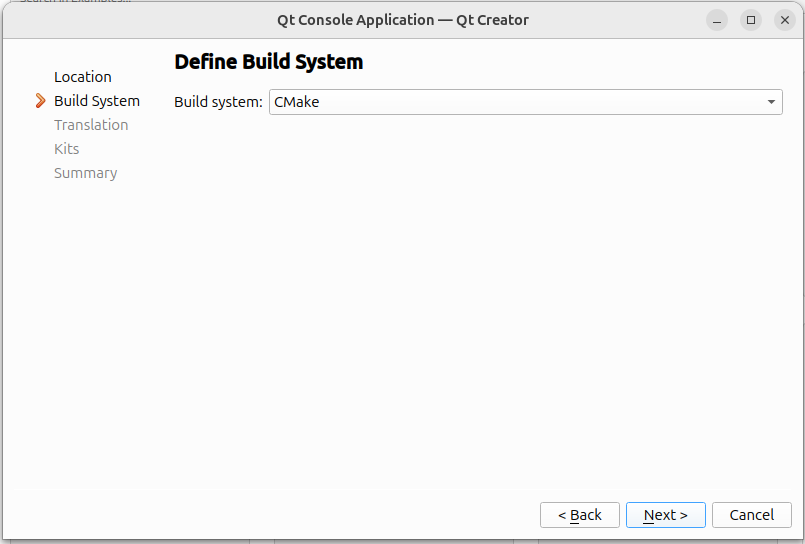This screenshot has width=805, height=544.
Task: Select the Location wizard step
Action: [x=83, y=77]
